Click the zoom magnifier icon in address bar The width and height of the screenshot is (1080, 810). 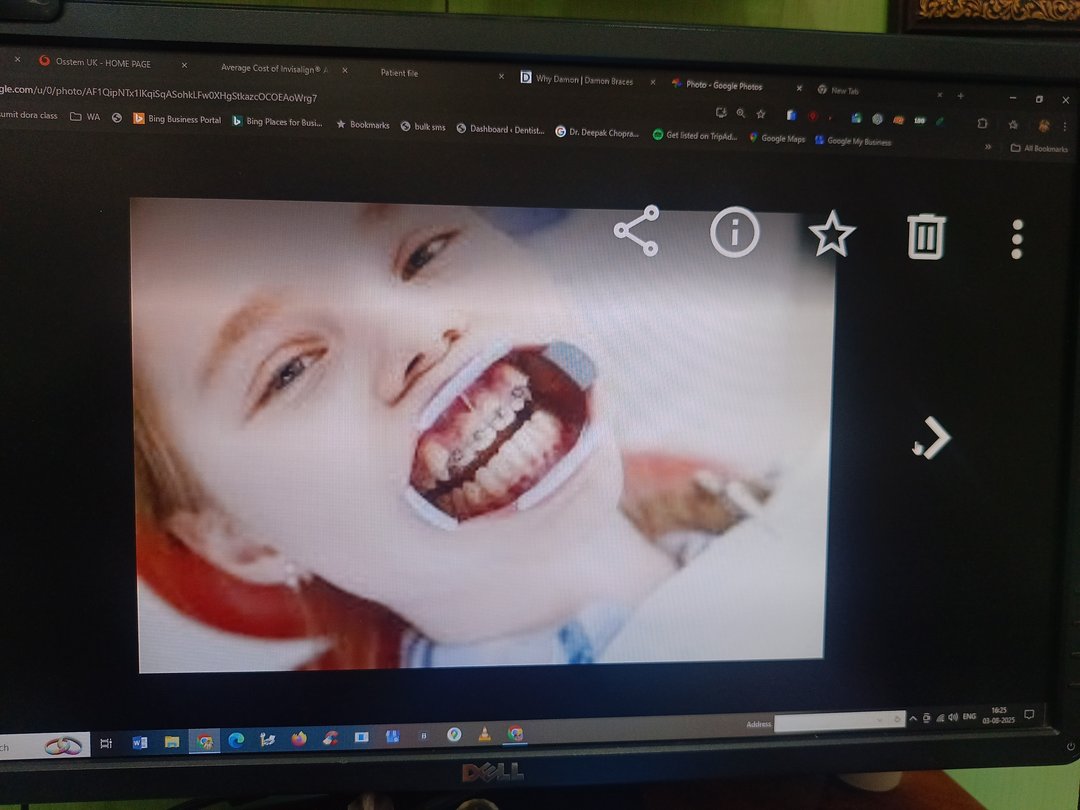[x=740, y=113]
